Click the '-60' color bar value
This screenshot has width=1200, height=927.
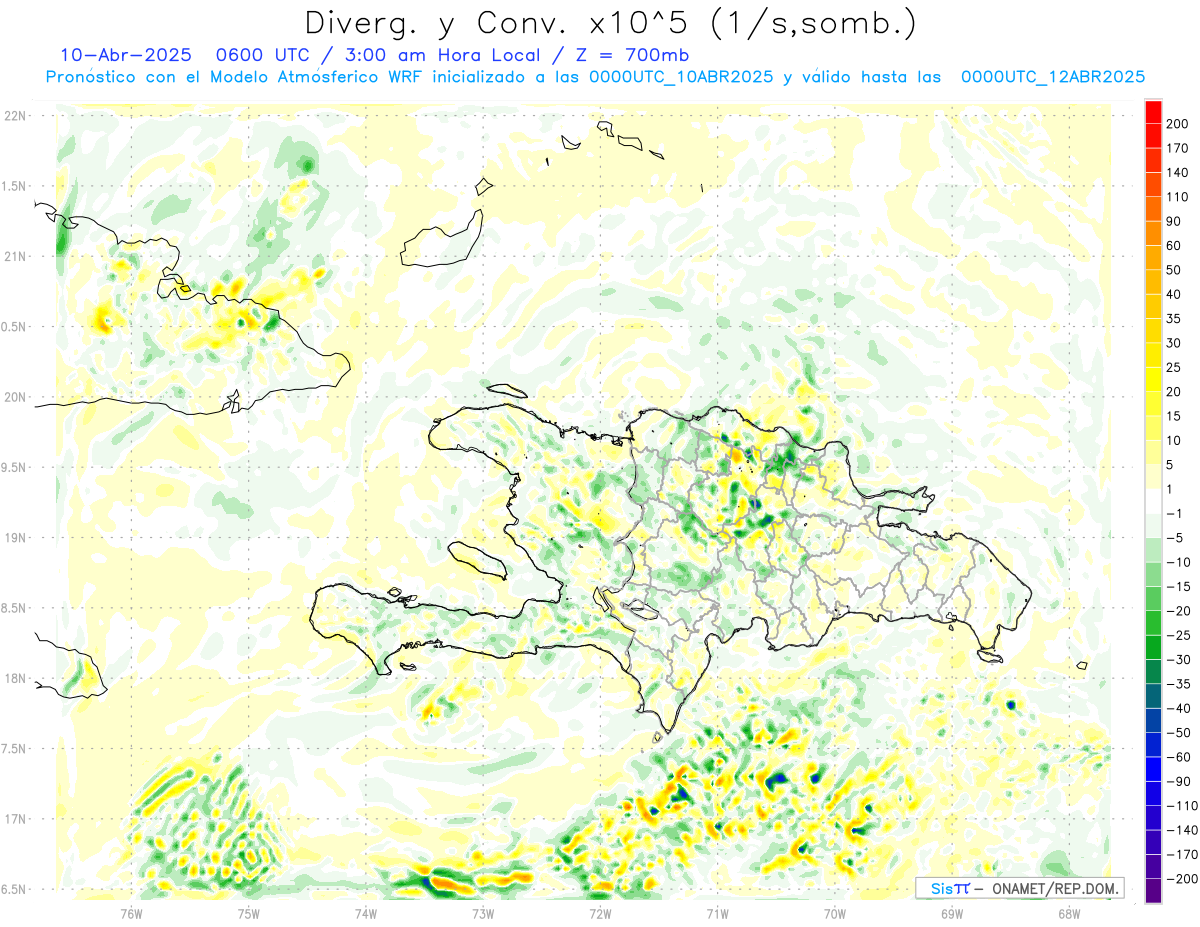[x=1179, y=757]
